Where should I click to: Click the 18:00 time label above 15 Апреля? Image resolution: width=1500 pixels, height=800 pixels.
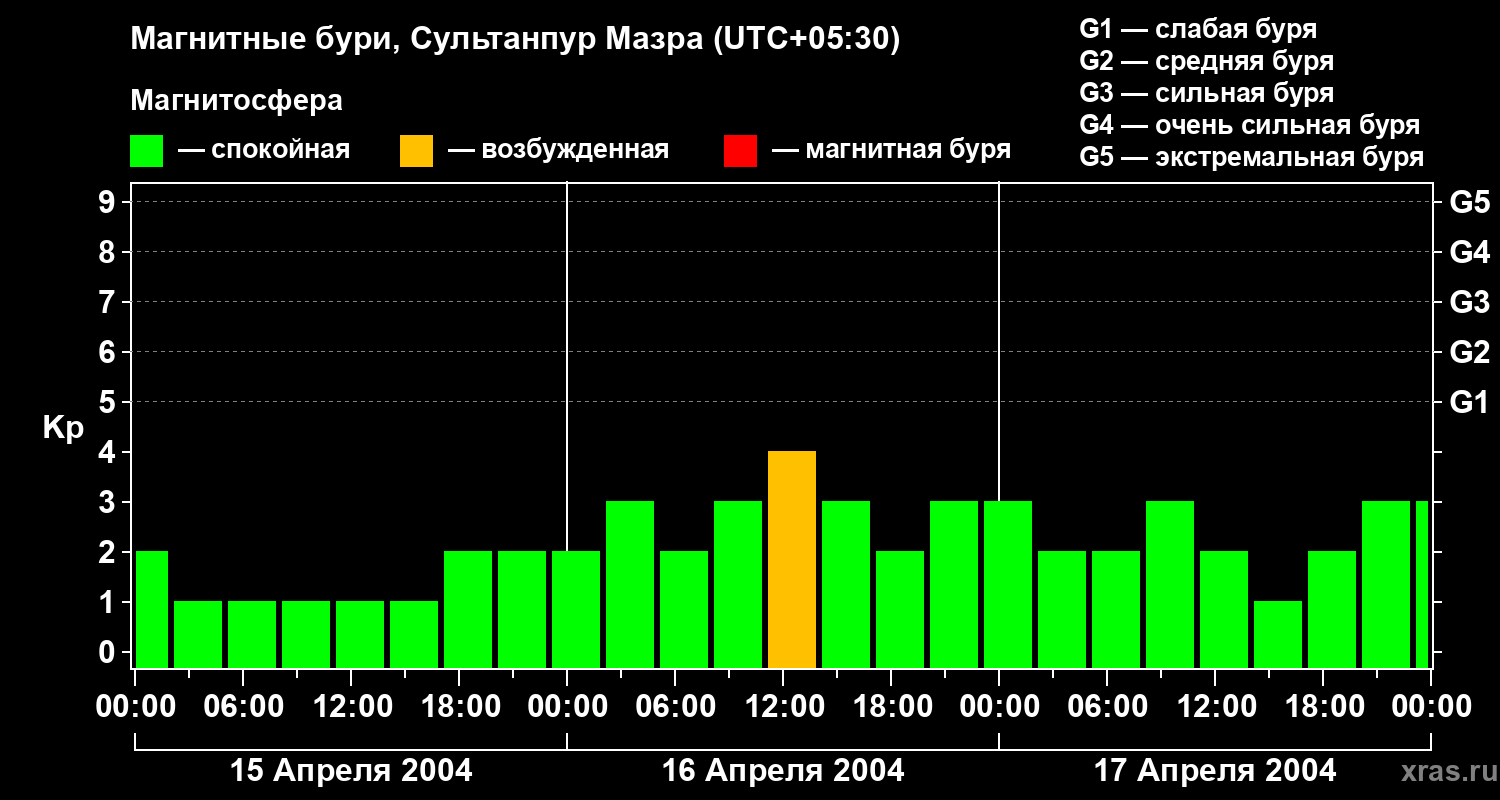[459, 707]
